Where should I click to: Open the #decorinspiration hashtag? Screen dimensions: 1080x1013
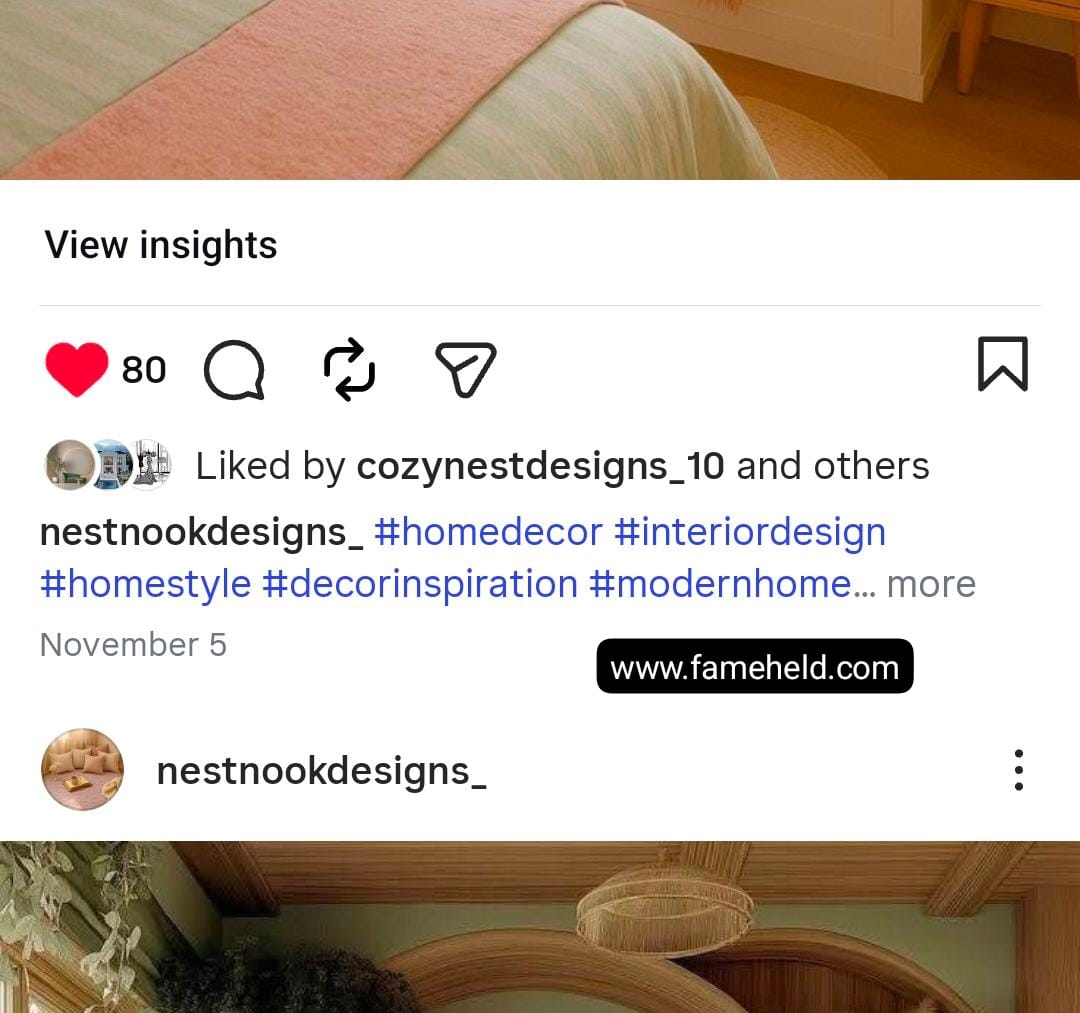pos(419,585)
